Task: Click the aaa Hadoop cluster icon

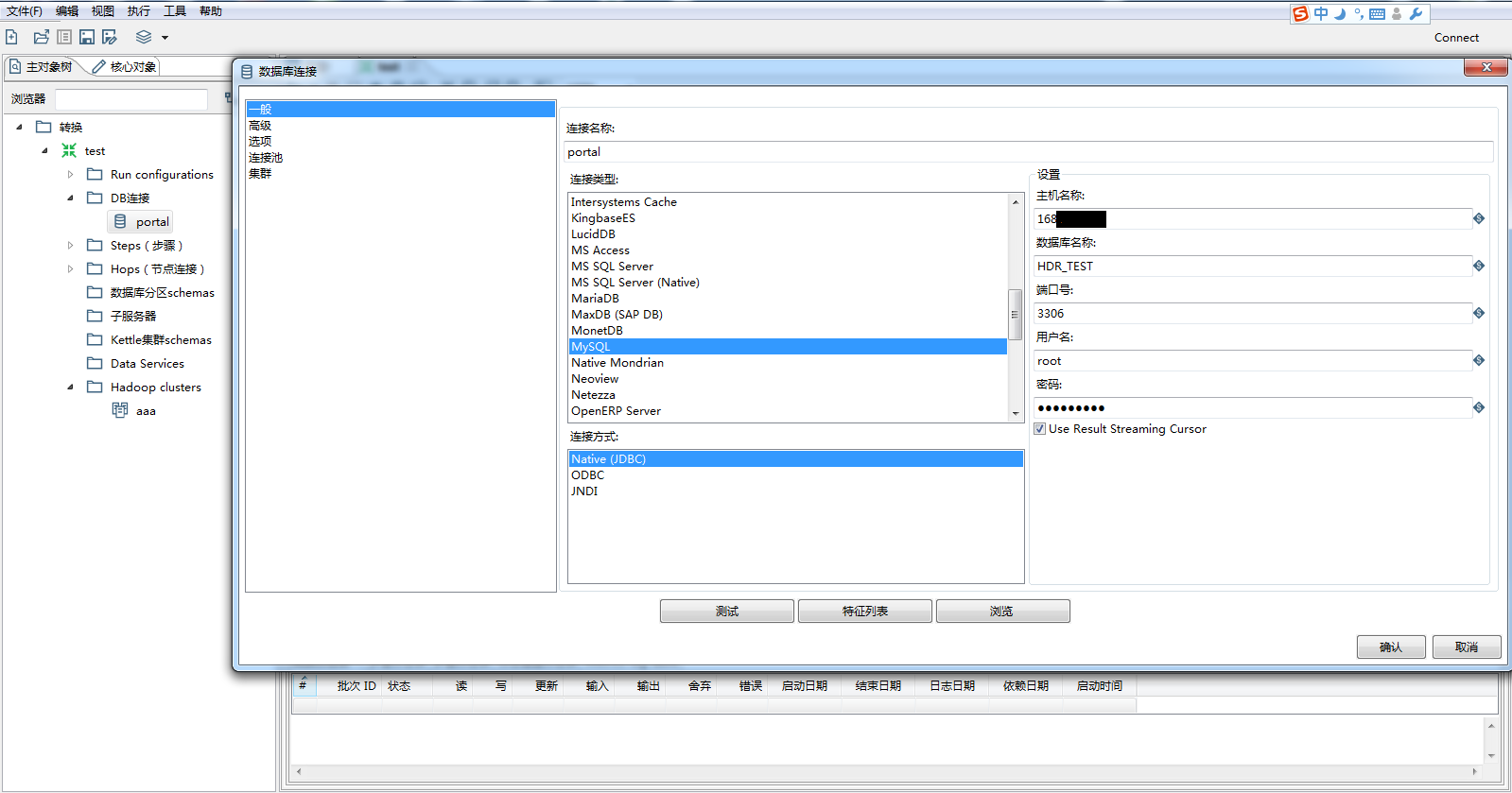Action: [x=120, y=410]
